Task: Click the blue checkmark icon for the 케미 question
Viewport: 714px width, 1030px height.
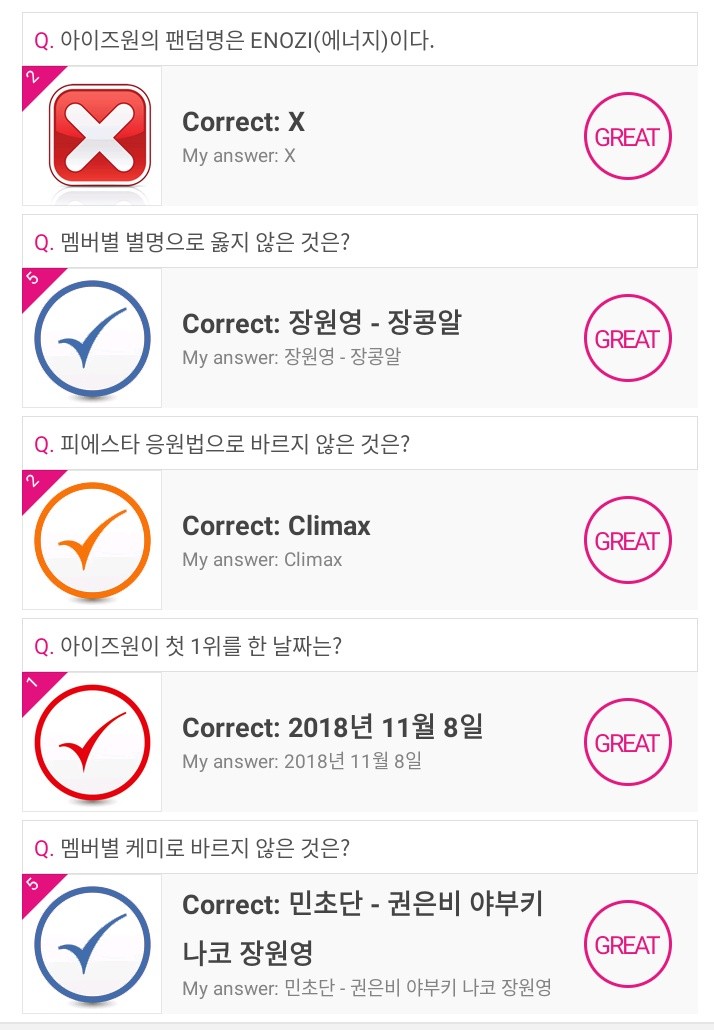Action: [92, 944]
